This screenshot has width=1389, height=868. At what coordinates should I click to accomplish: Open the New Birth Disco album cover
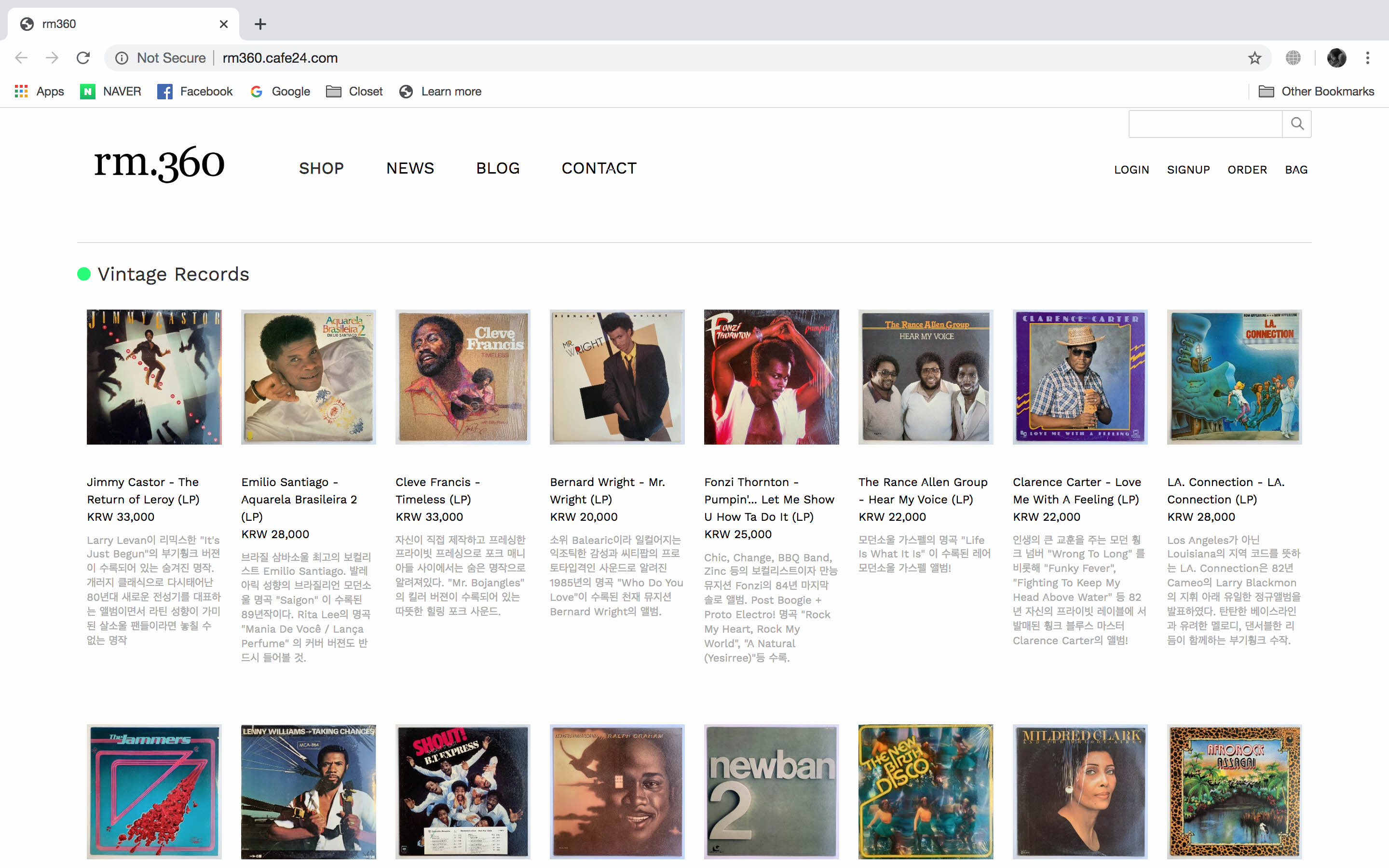(x=926, y=792)
